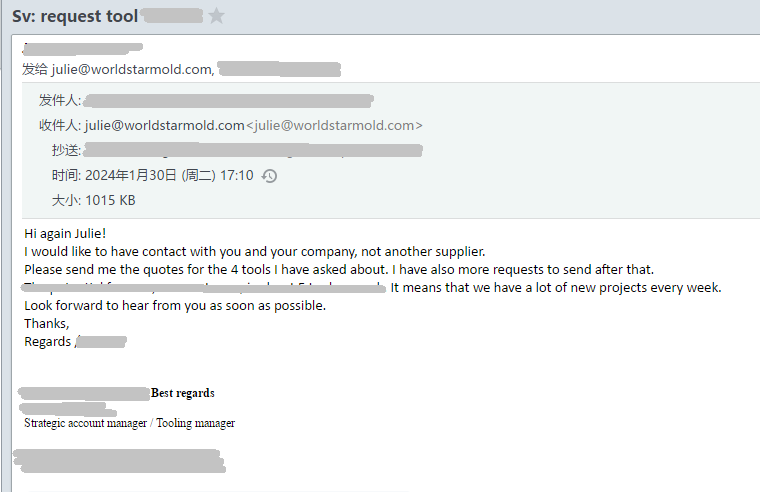Image resolution: width=760 pixels, height=492 pixels.
Task: Click the 'Look forward to hear from you' line
Action: pyautogui.click(x=175, y=305)
